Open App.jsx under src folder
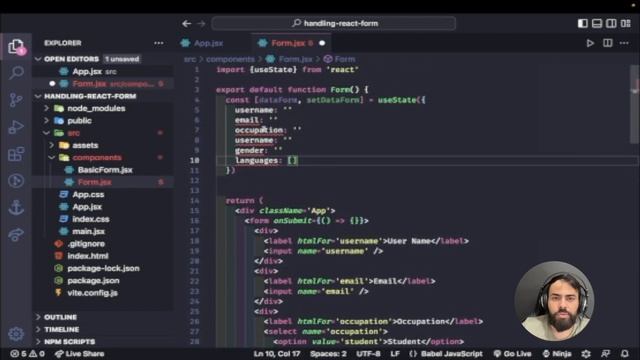The width and height of the screenshot is (640, 360). [87, 207]
